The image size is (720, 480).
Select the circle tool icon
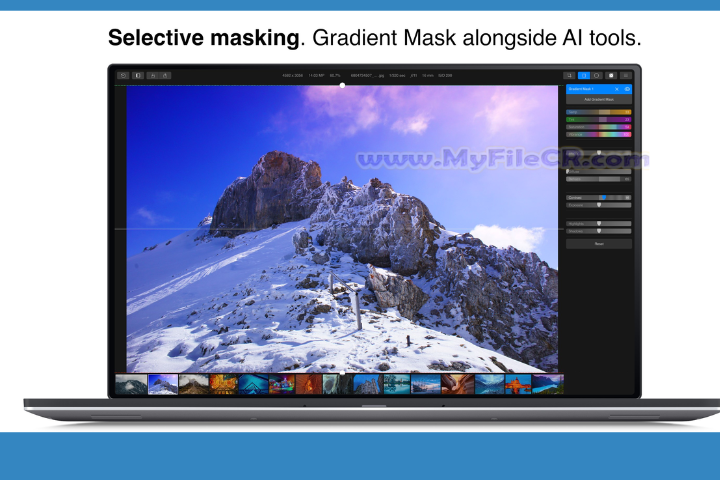[597, 75]
